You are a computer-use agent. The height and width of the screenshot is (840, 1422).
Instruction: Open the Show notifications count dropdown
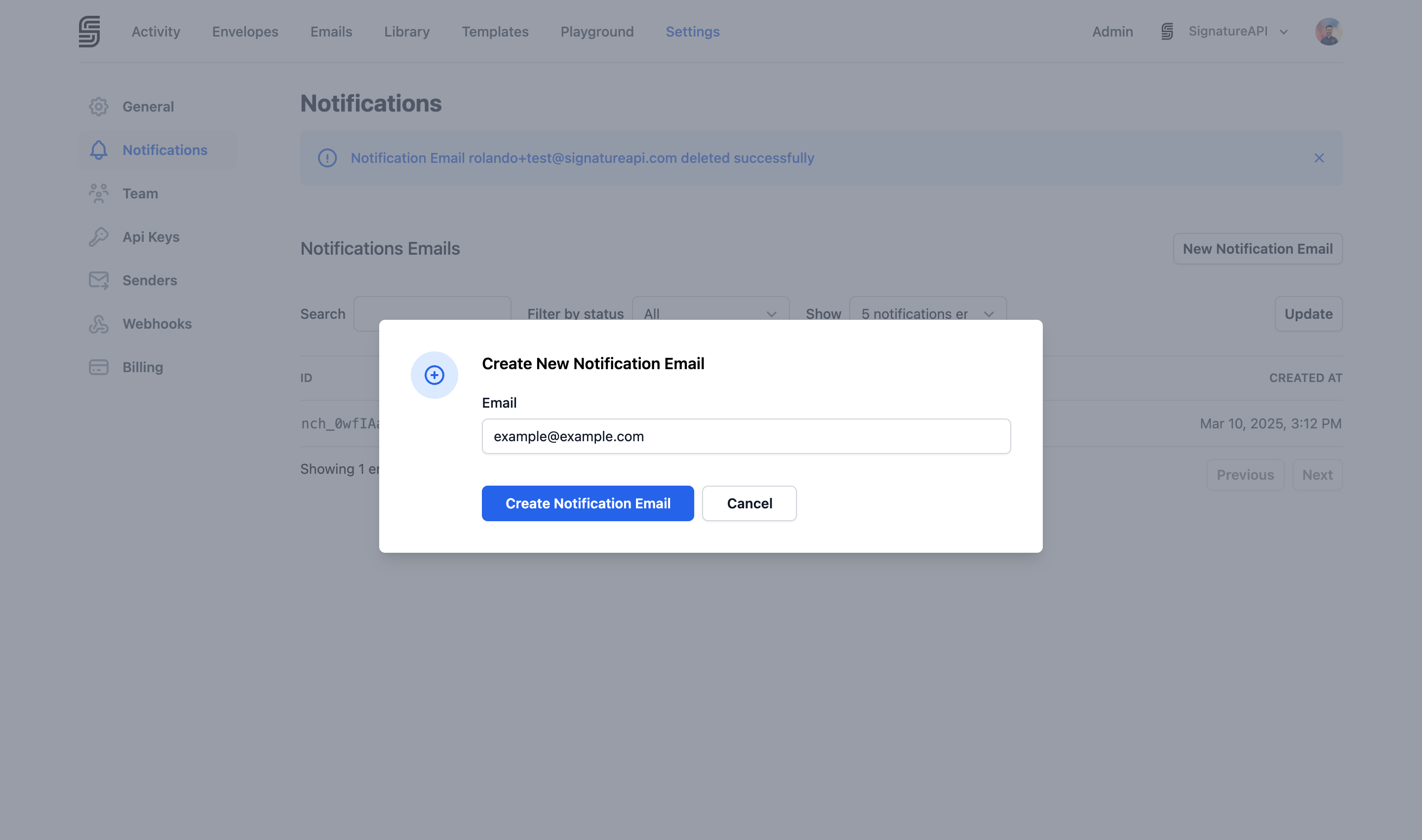(x=926, y=313)
